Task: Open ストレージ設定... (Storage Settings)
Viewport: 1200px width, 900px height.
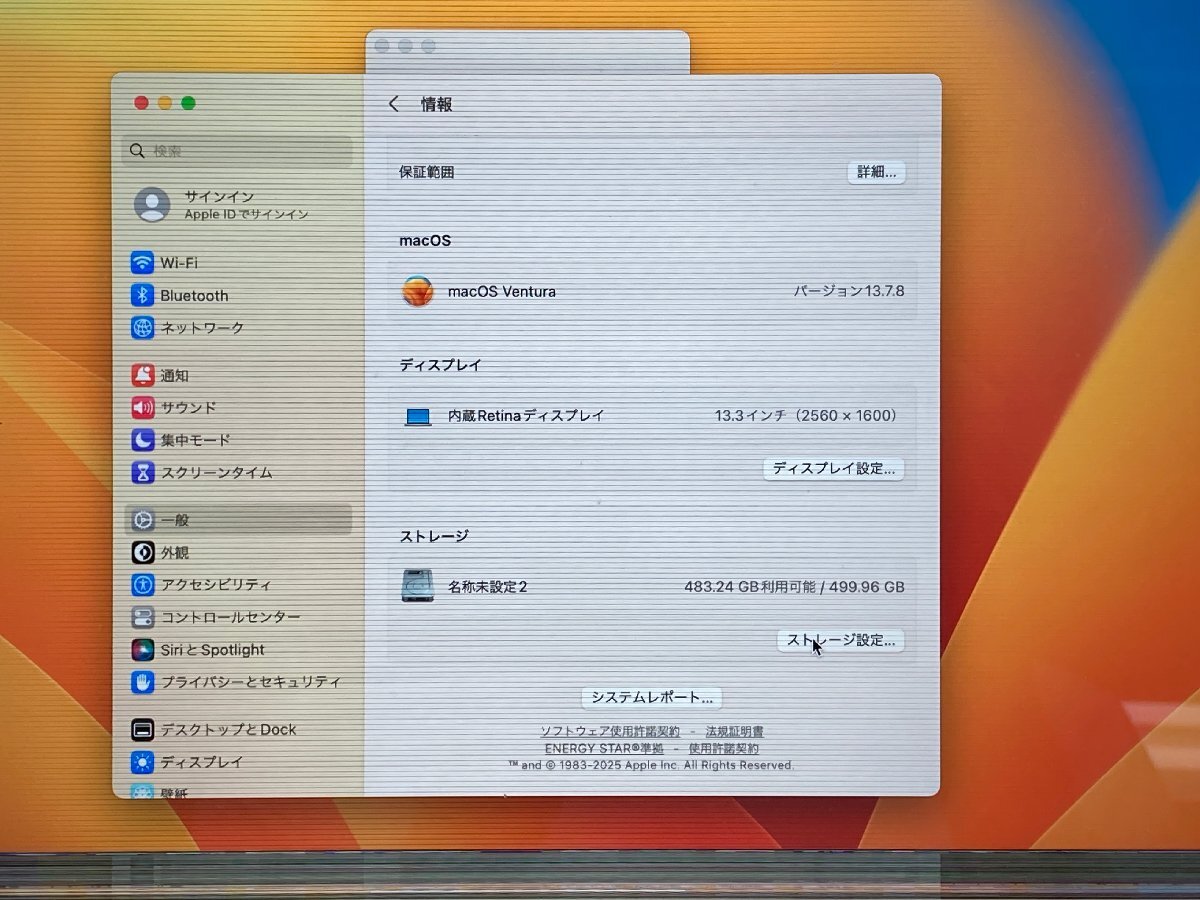Action: 840,641
